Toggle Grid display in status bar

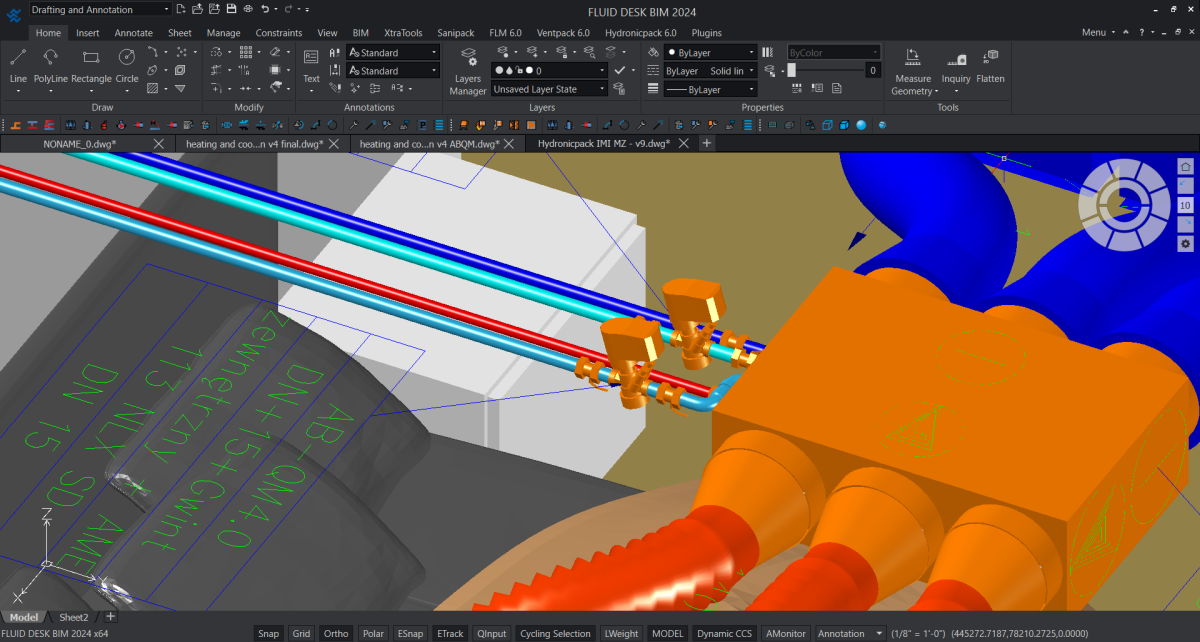(x=301, y=633)
